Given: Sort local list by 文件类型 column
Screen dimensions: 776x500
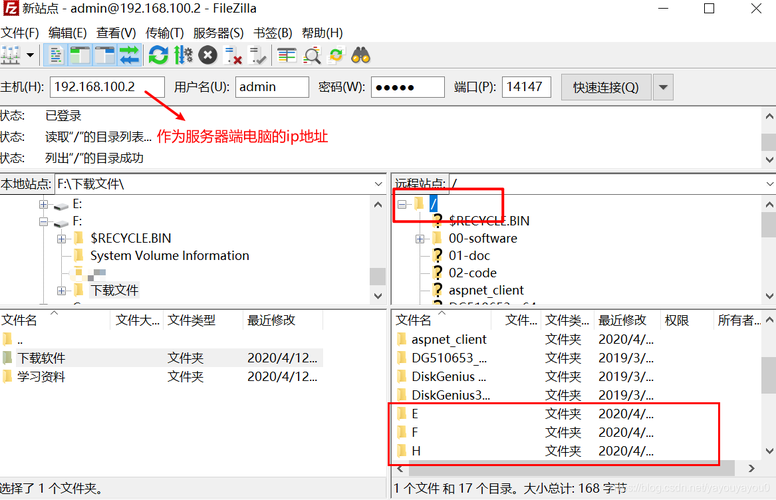Looking at the screenshot, I should tap(203, 320).
